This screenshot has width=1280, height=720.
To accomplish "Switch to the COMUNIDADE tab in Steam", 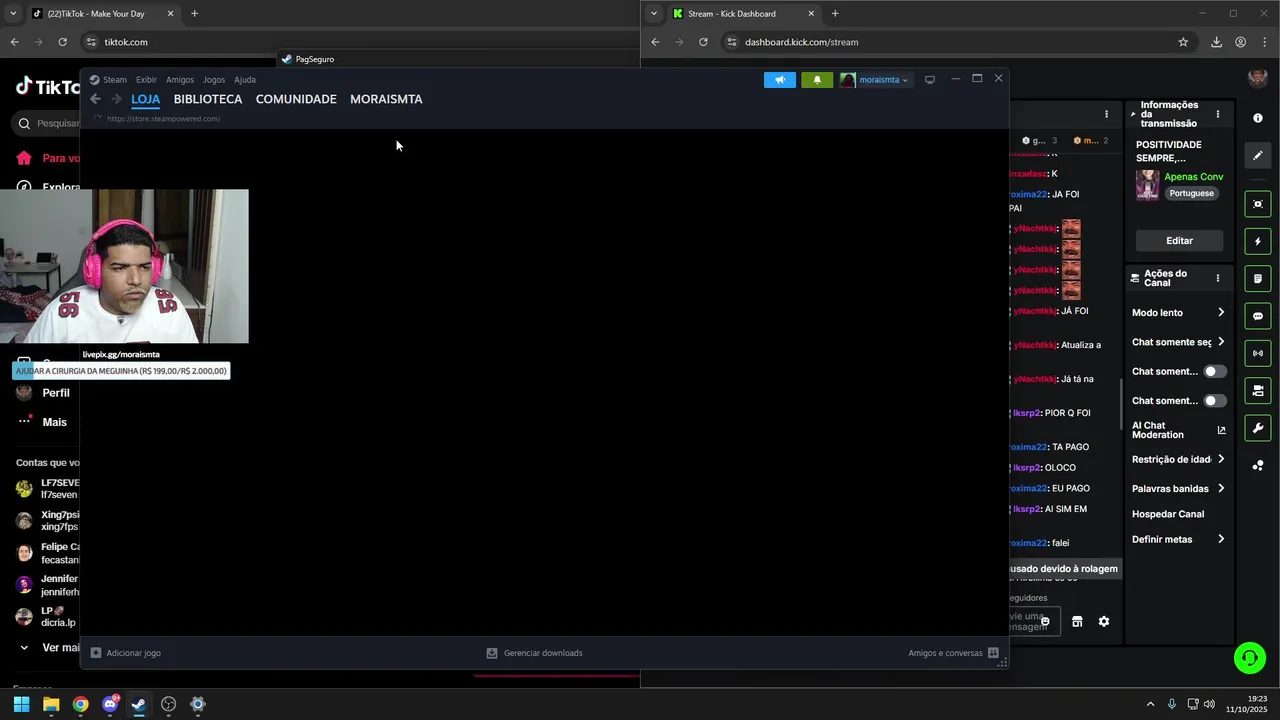I will pyautogui.click(x=296, y=99).
